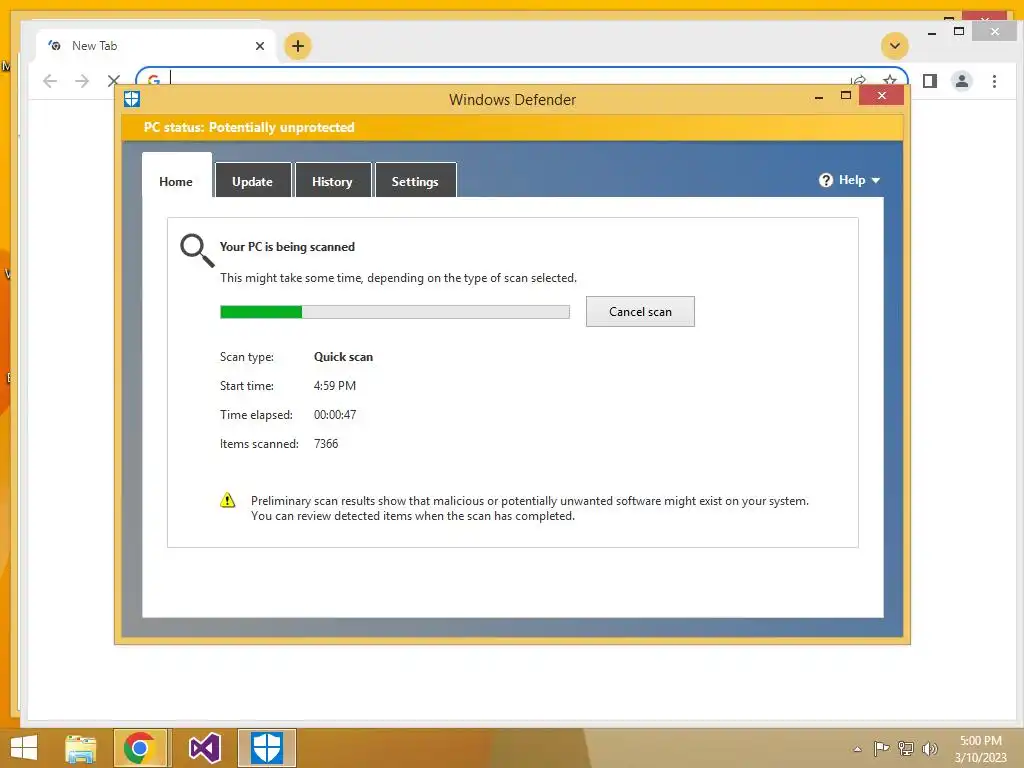This screenshot has height=768, width=1024.
Task: Switch to Chrome on the taskbar
Action: pyautogui.click(x=142, y=748)
